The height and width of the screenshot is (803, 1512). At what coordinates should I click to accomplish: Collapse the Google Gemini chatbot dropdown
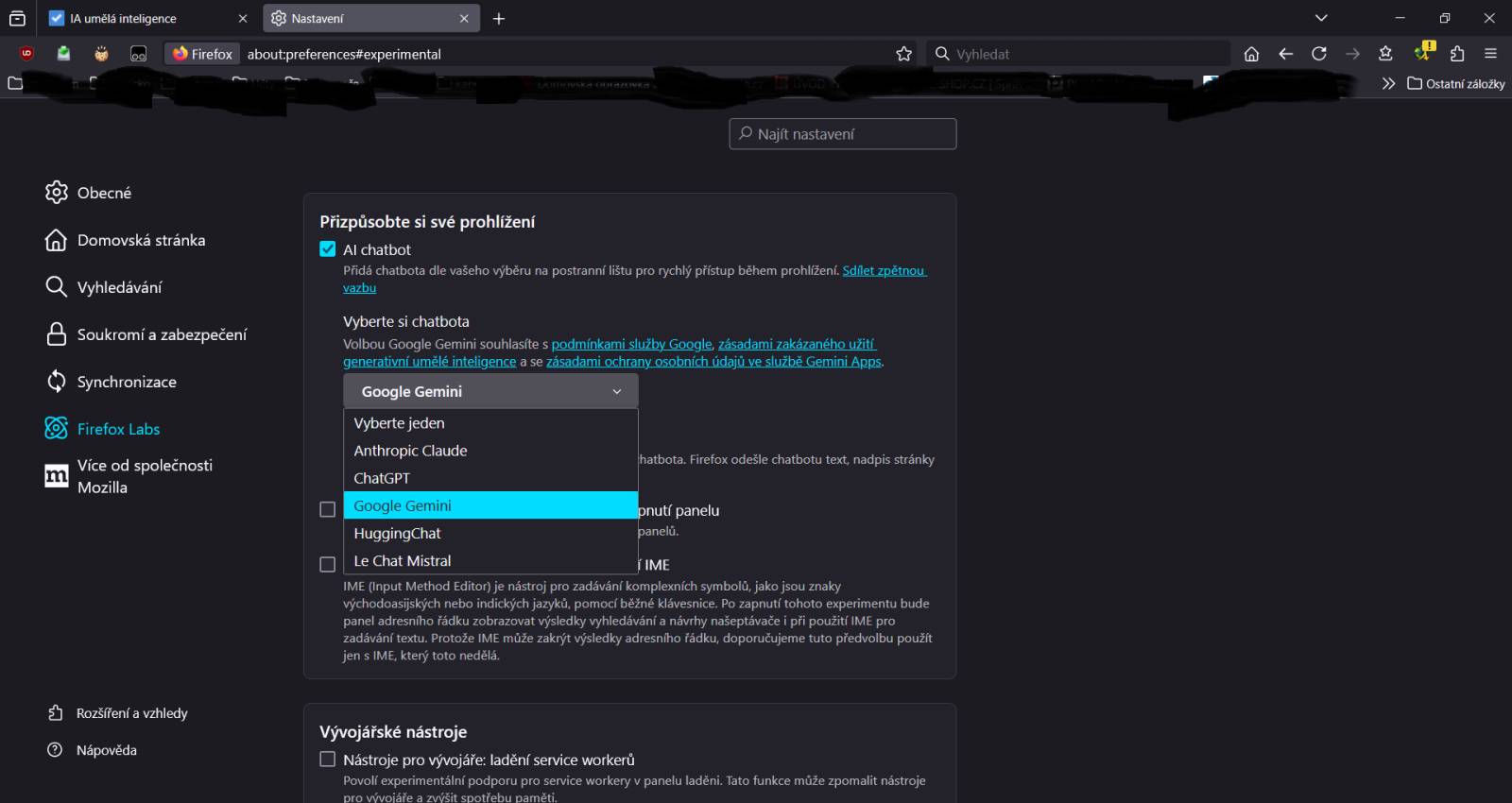pos(490,391)
